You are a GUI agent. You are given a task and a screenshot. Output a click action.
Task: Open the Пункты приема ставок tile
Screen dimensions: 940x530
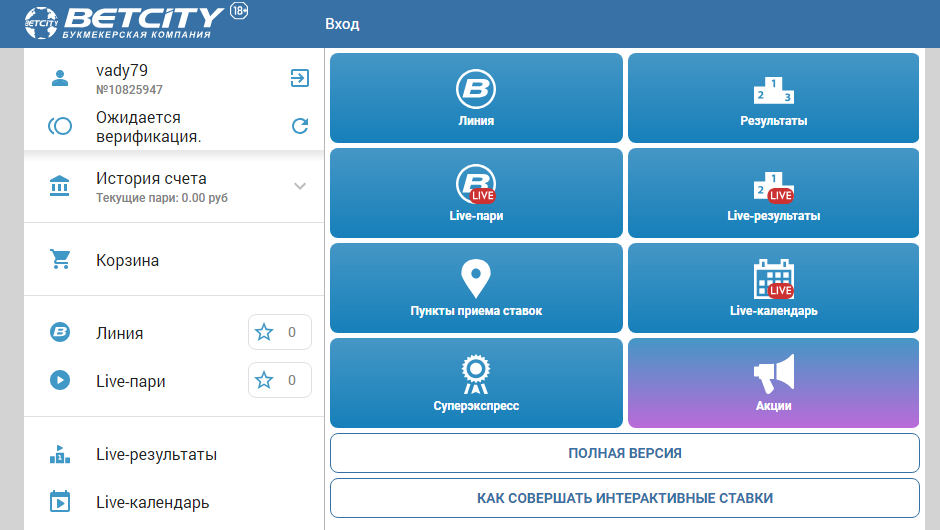click(x=476, y=288)
